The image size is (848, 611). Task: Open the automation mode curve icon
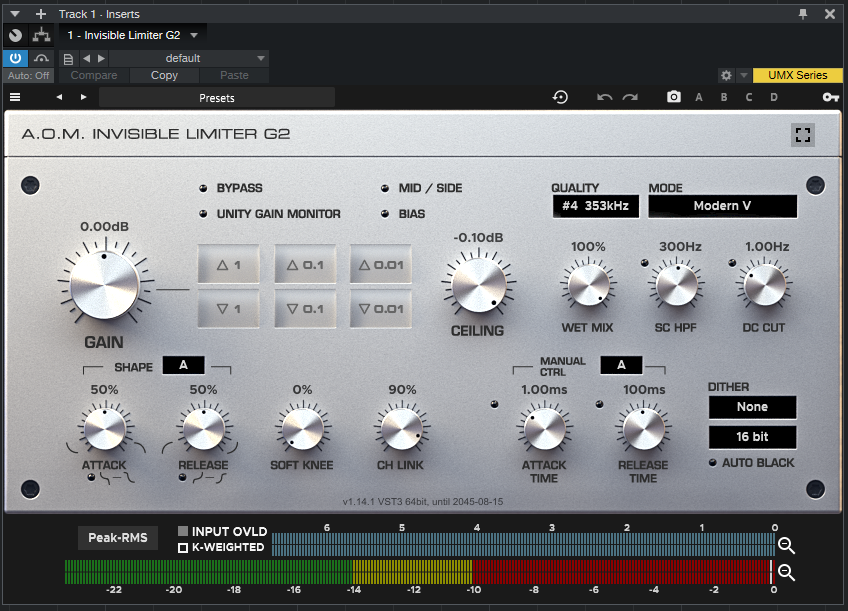click(x=41, y=58)
